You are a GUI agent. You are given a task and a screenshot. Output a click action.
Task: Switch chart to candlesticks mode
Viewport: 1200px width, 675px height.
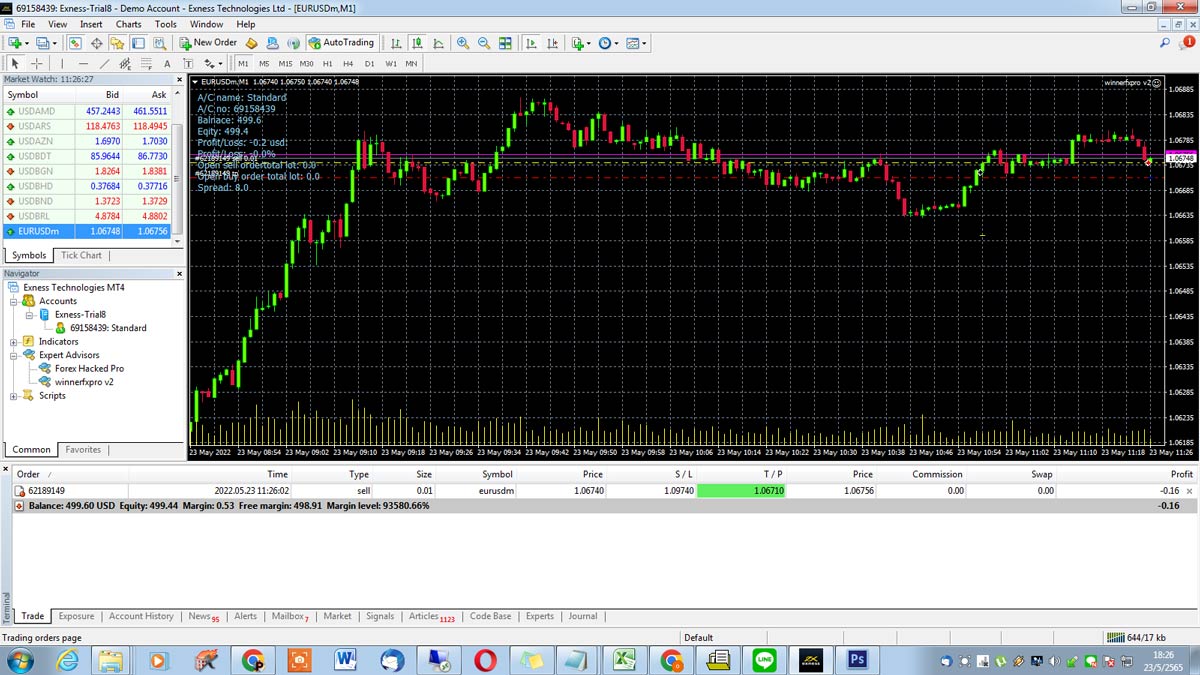[x=417, y=43]
